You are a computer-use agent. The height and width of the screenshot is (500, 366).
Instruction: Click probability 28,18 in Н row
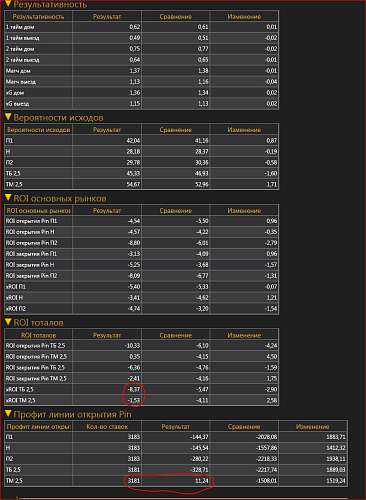pyautogui.click(x=133, y=151)
